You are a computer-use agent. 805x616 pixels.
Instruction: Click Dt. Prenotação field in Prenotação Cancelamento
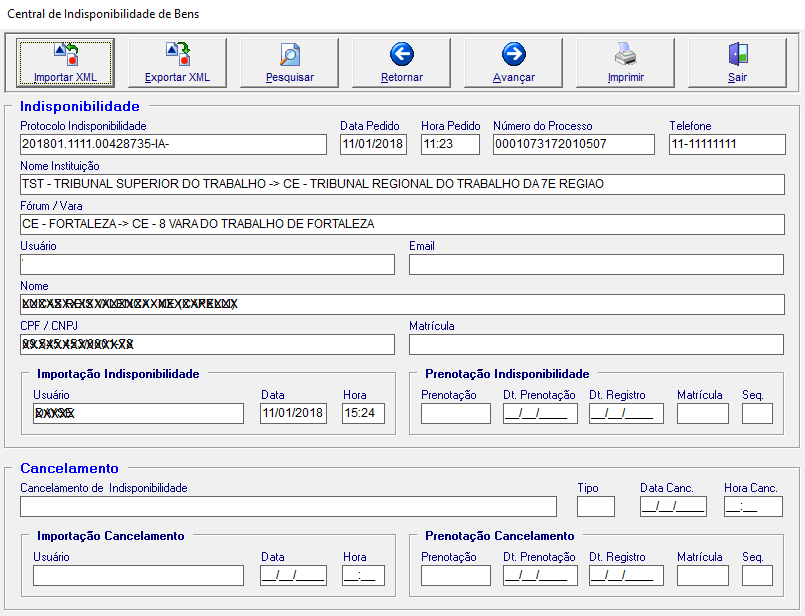click(x=540, y=575)
